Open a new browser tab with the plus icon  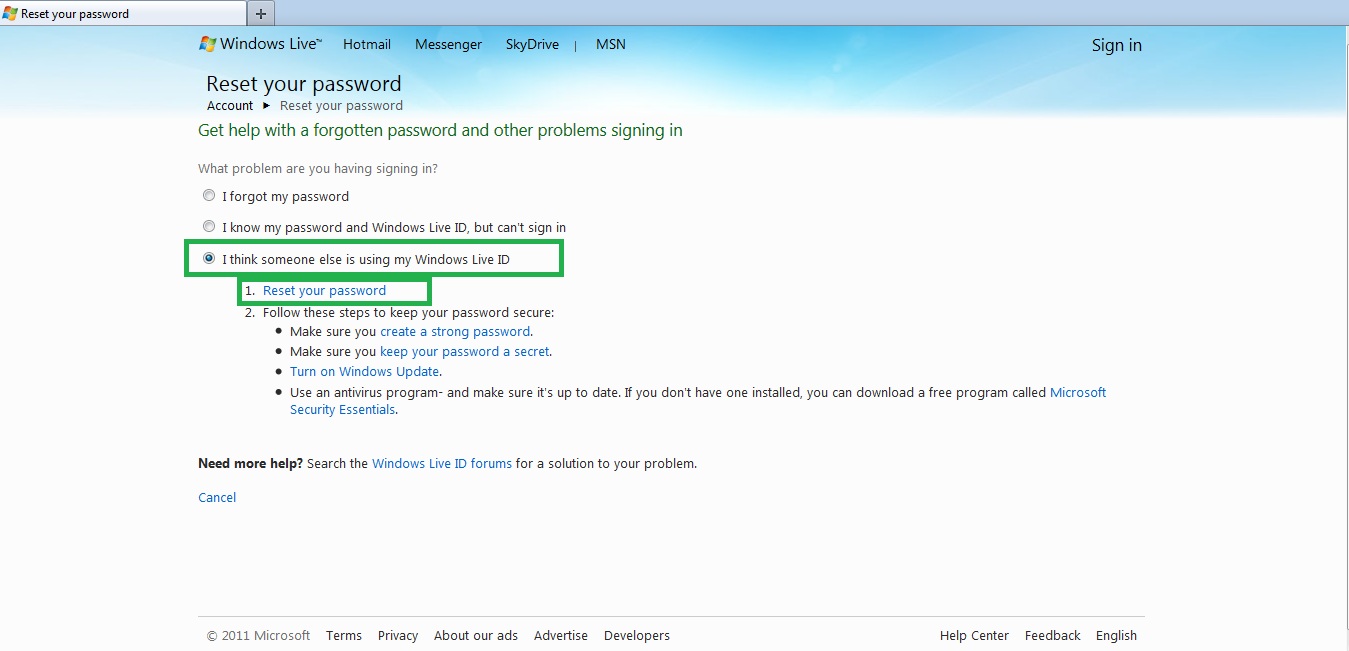[x=259, y=13]
